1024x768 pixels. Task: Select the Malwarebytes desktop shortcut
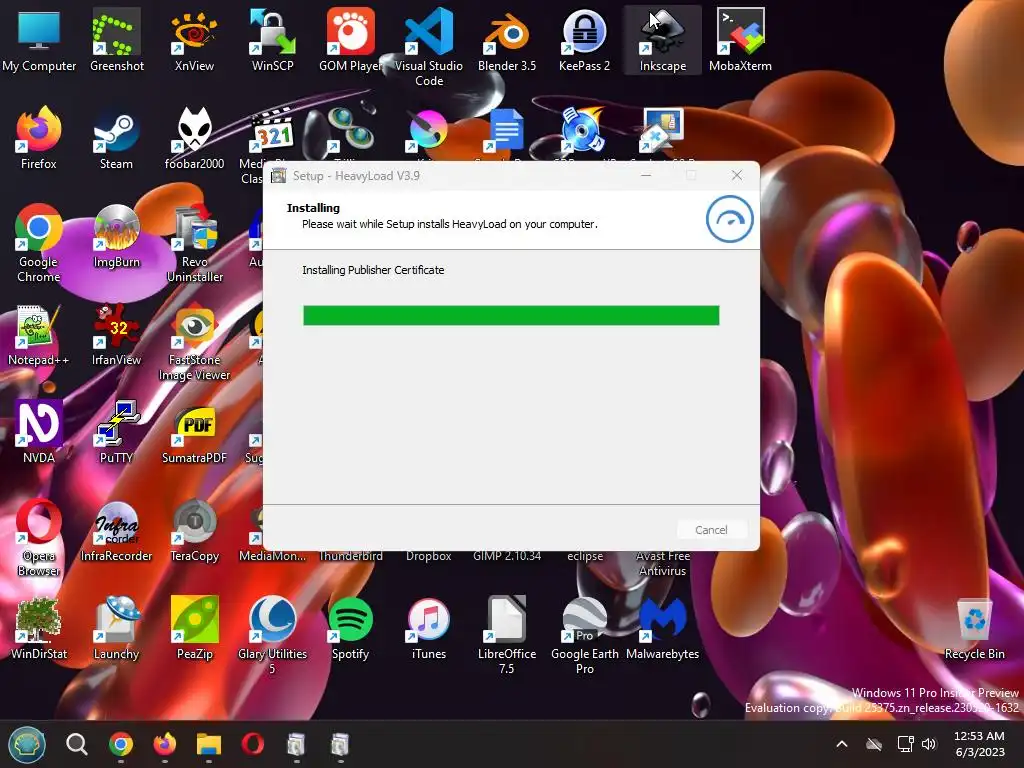pyautogui.click(x=662, y=628)
